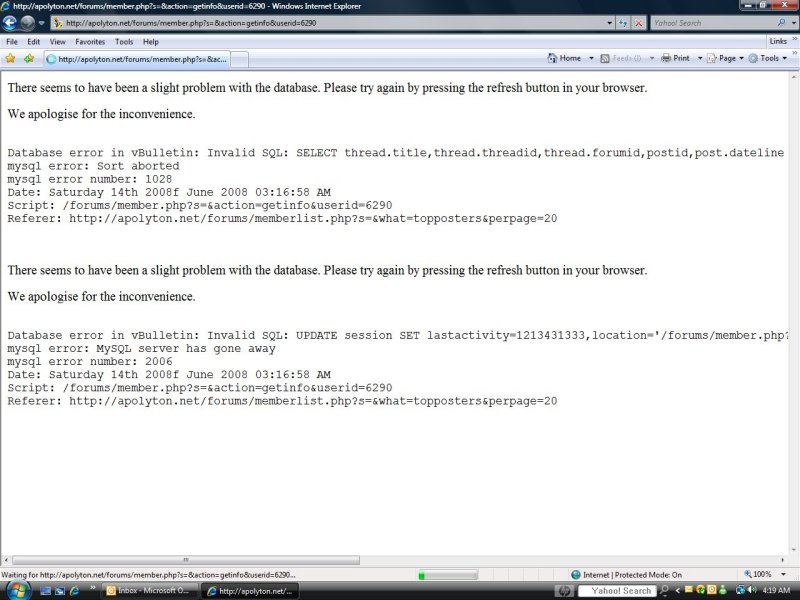Viewport: 800px width, 600px height.
Task: Open the Tools dropdown in command bar
Action: (770, 58)
